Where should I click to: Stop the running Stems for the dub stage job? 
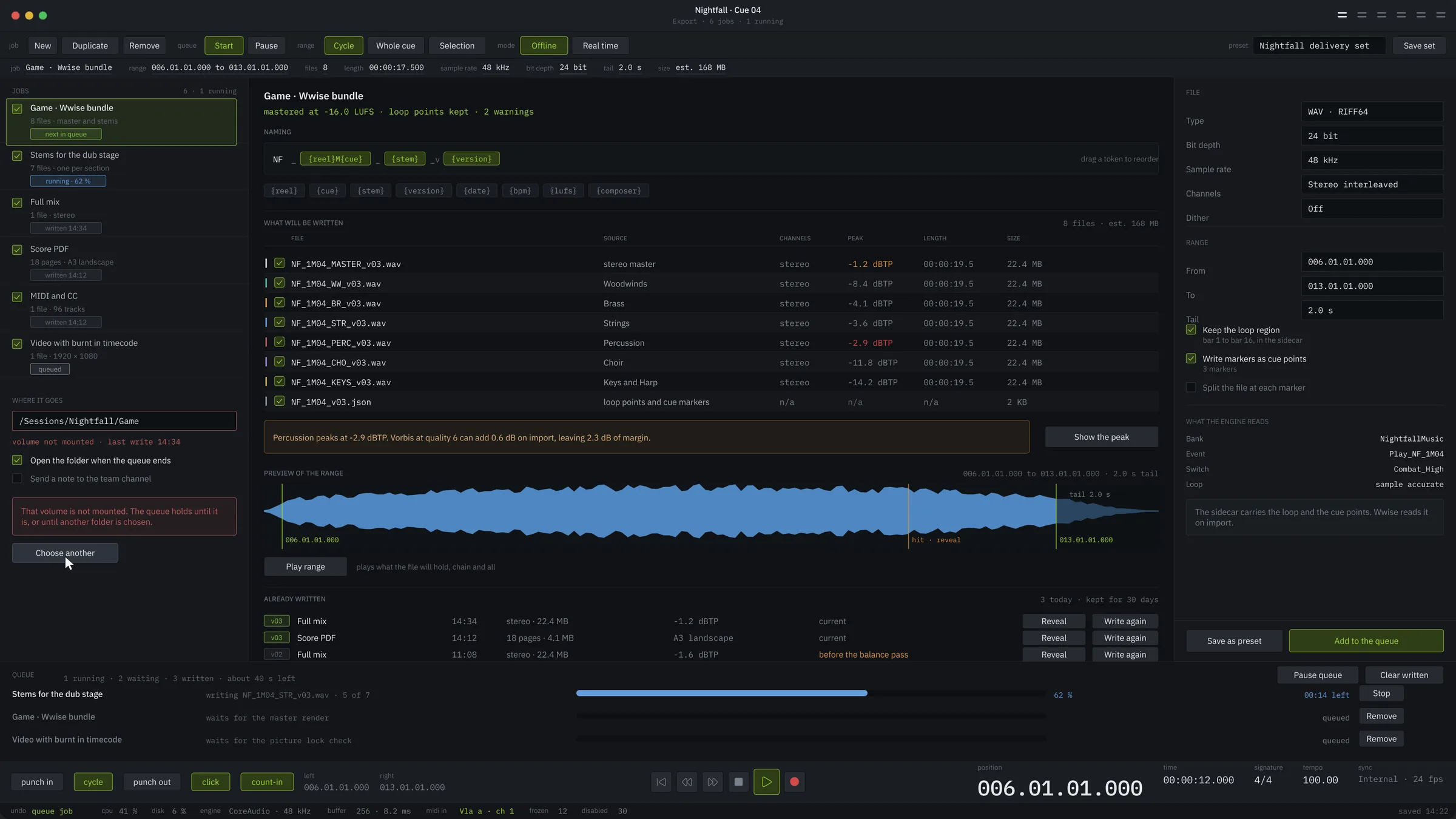pos(1381,693)
